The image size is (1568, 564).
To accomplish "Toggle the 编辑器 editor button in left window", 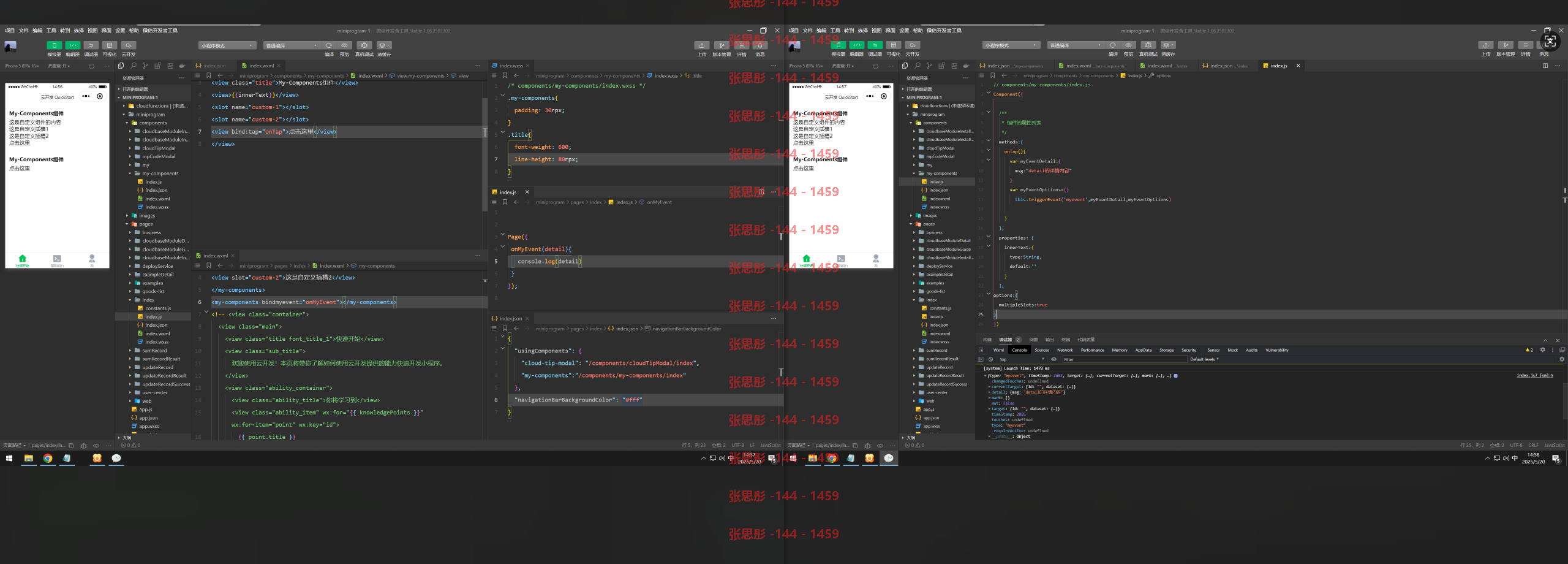I will click(73, 45).
